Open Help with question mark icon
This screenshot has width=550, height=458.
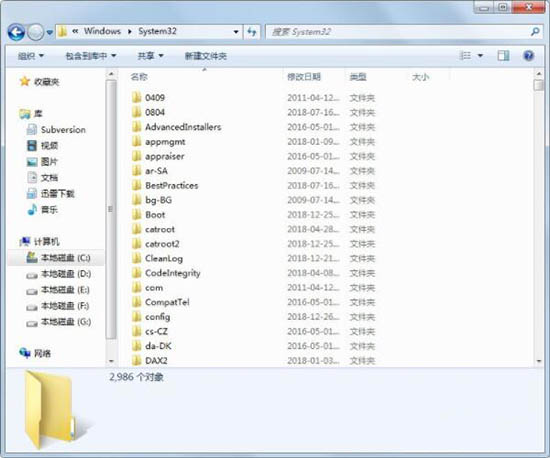[x=528, y=55]
